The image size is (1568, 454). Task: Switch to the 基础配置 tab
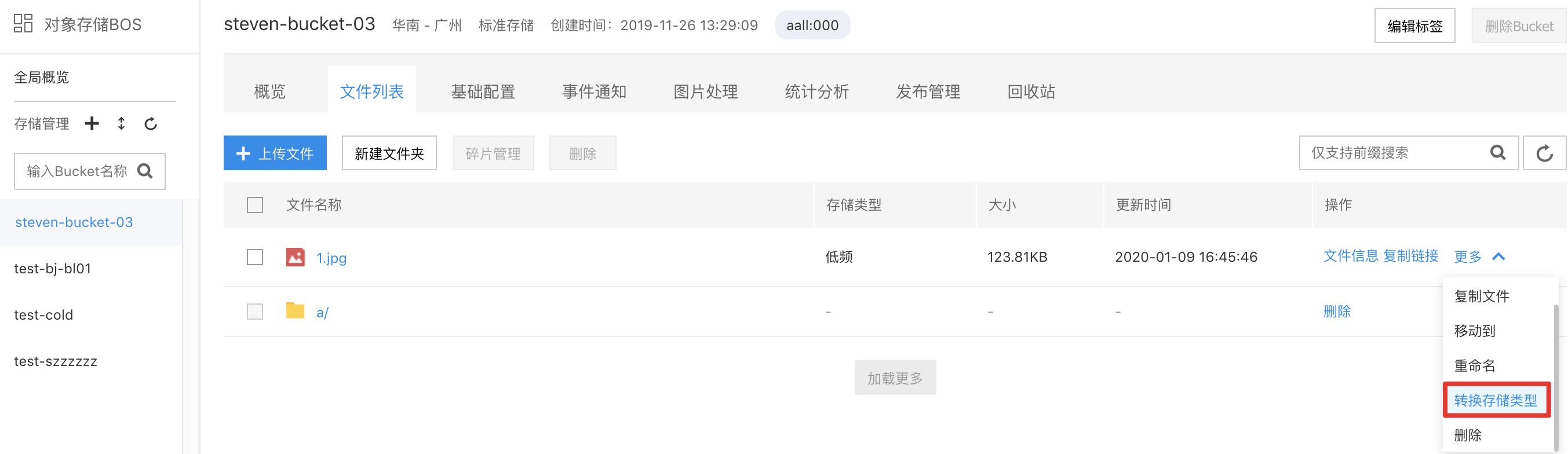(x=483, y=91)
